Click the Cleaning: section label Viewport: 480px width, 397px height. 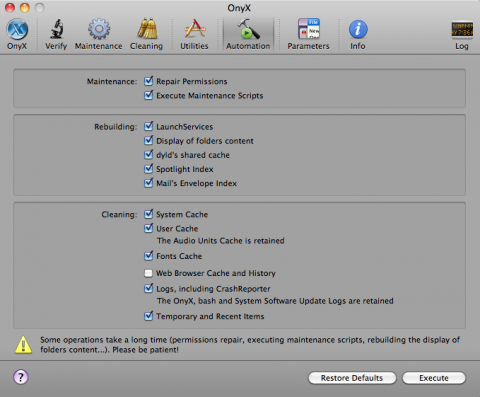119,214
